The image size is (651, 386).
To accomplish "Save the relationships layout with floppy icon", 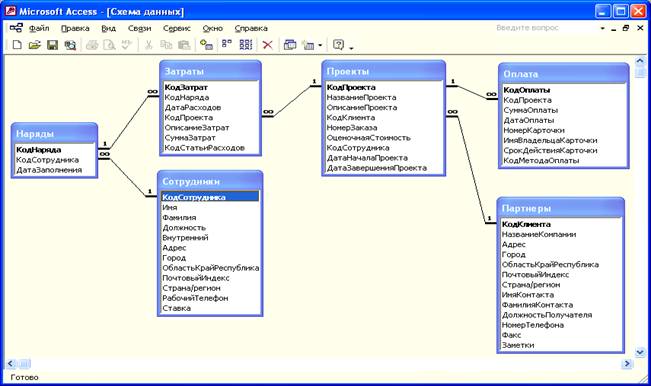I will 52,45.
